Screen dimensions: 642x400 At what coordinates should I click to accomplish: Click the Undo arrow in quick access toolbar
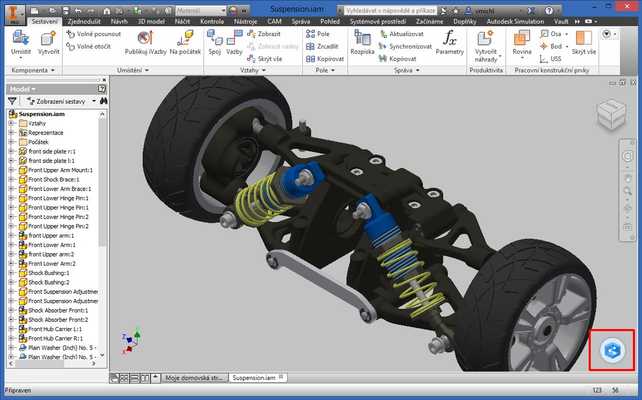pos(78,11)
